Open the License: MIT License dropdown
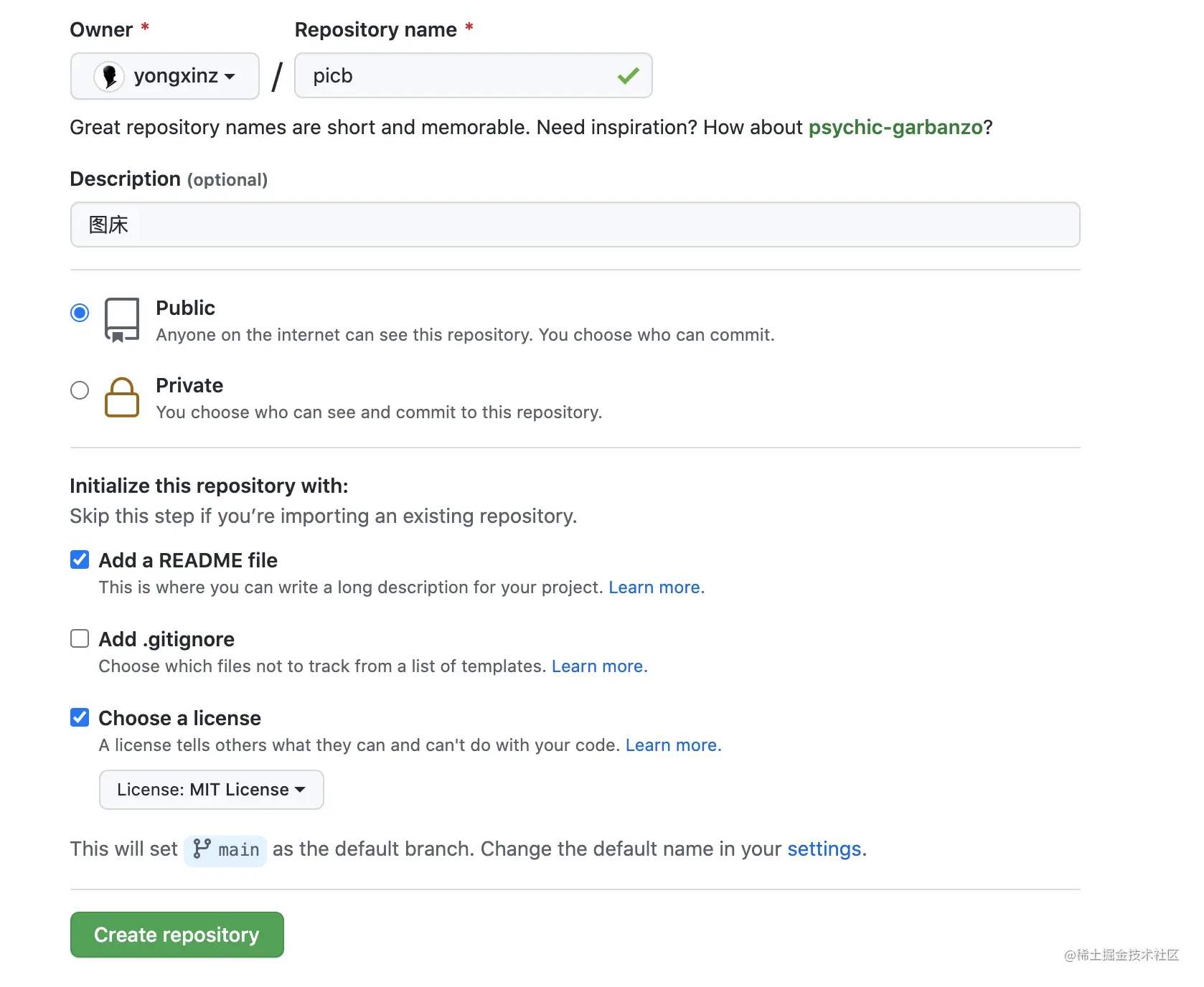Screen dimensions: 1204x987 [212, 790]
